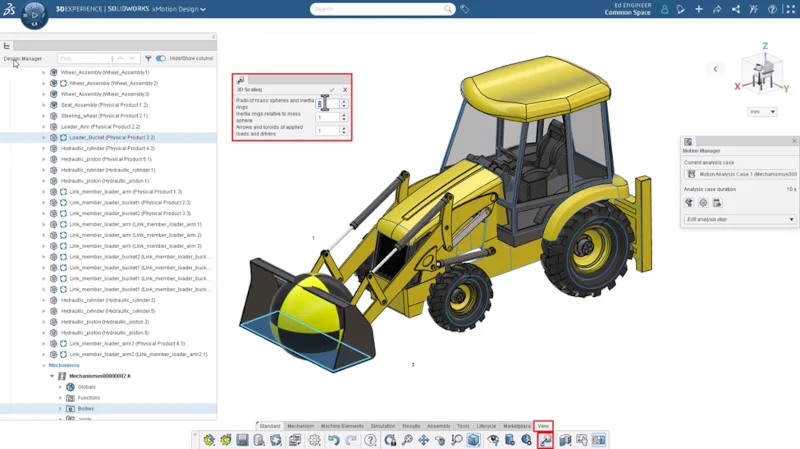Open the Help question mark icon

[x=370, y=440]
